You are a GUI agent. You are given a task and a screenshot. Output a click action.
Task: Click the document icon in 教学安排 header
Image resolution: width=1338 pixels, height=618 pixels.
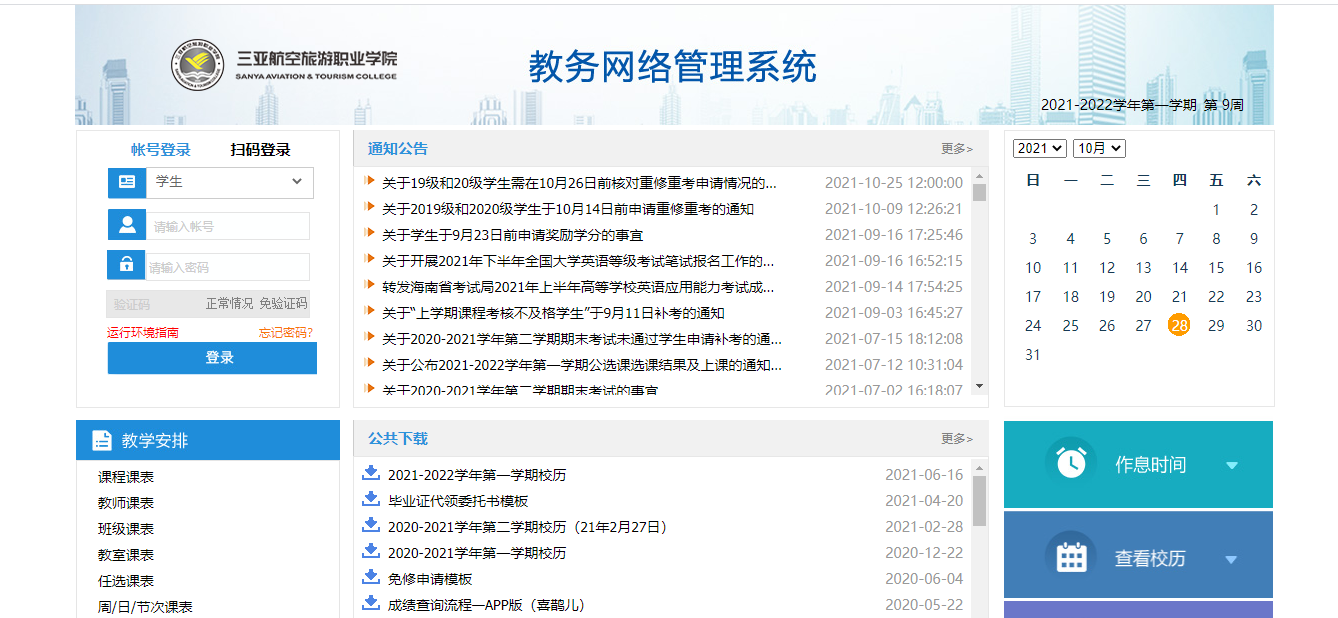coord(102,441)
